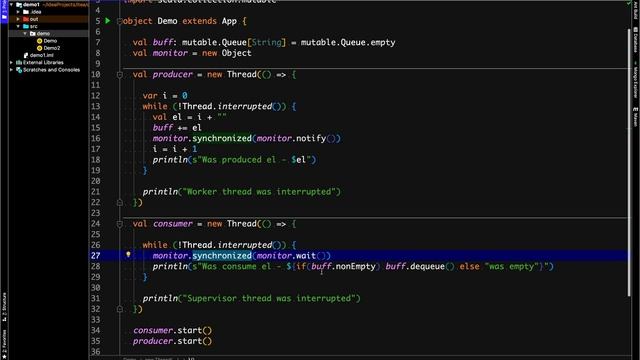Click the Demo object yellow icon
The width and height of the screenshot is (640, 360).
(x=40, y=41)
